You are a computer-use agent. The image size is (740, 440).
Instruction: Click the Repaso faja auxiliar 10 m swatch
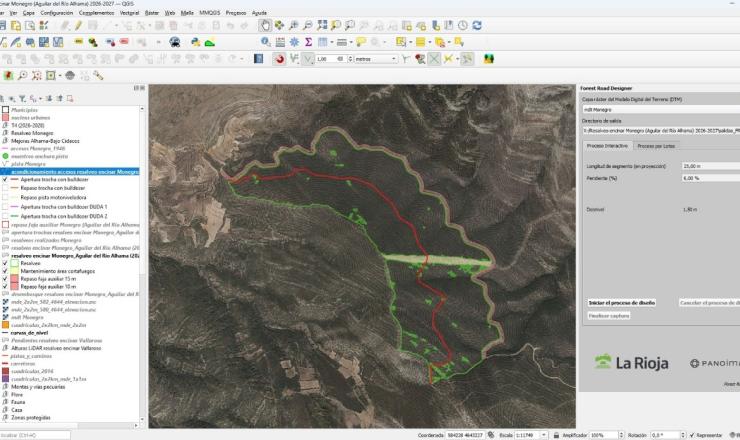pyautogui.click(x=13, y=286)
